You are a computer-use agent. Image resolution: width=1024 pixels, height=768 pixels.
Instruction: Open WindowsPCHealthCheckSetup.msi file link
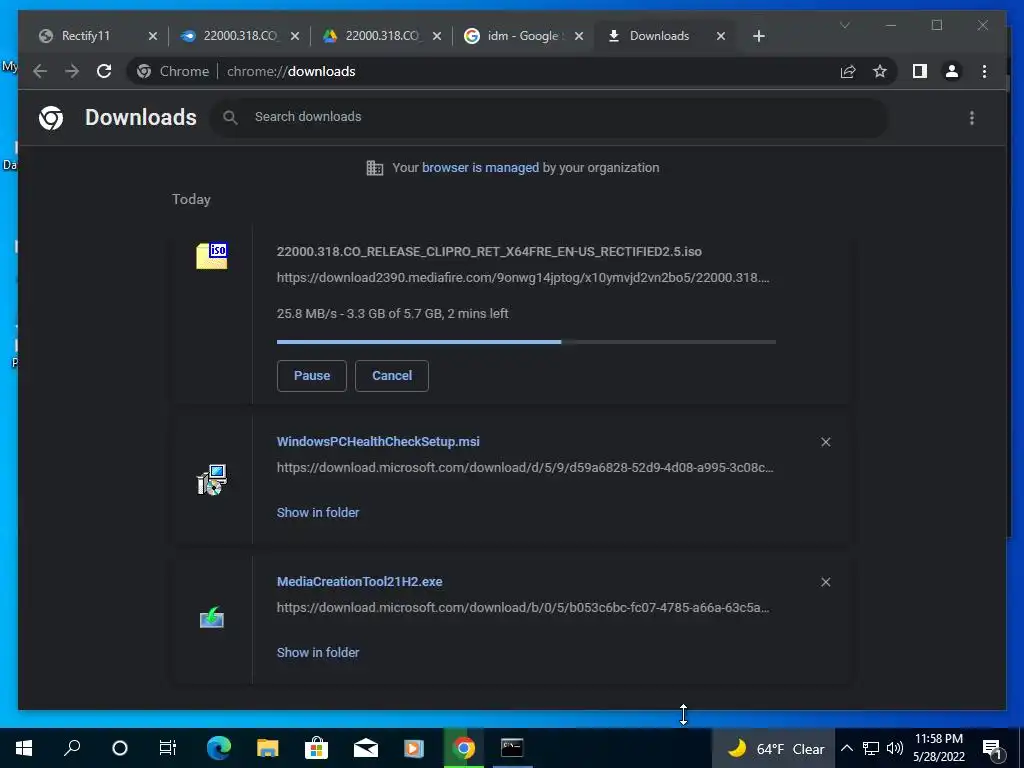click(x=378, y=441)
